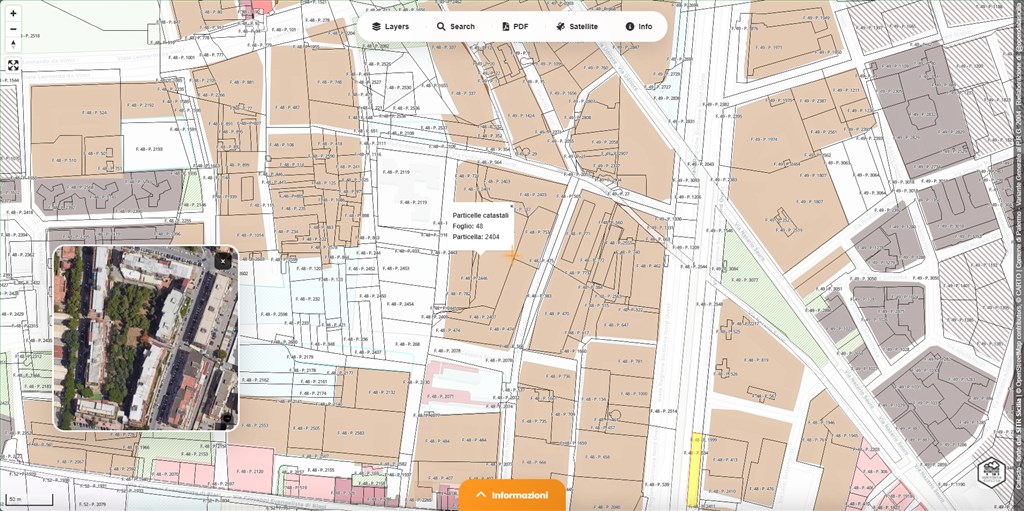Export the map as PDF
Viewport: 1024px width, 511px height.
(515, 26)
